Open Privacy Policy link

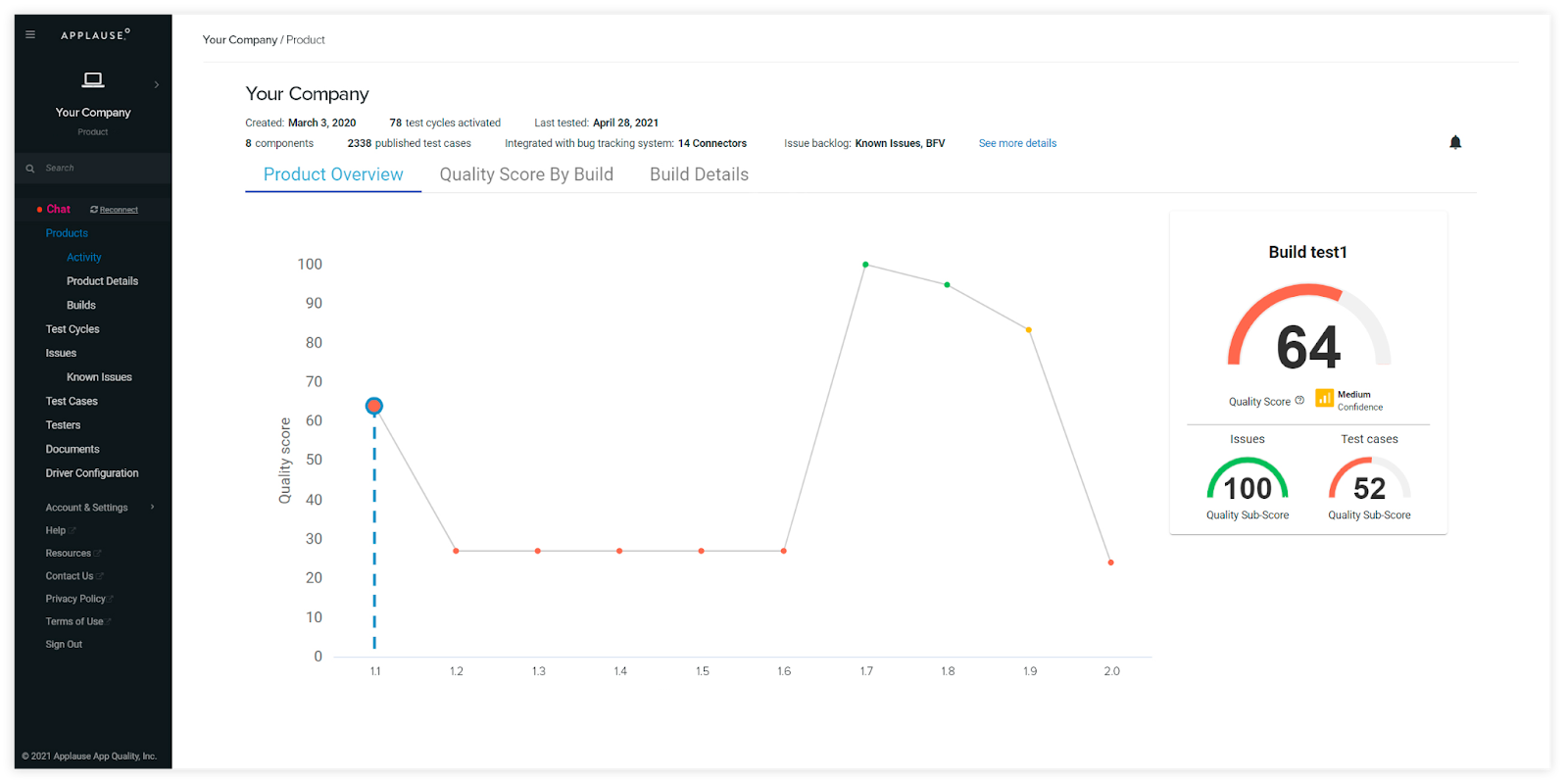click(x=78, y=599)
